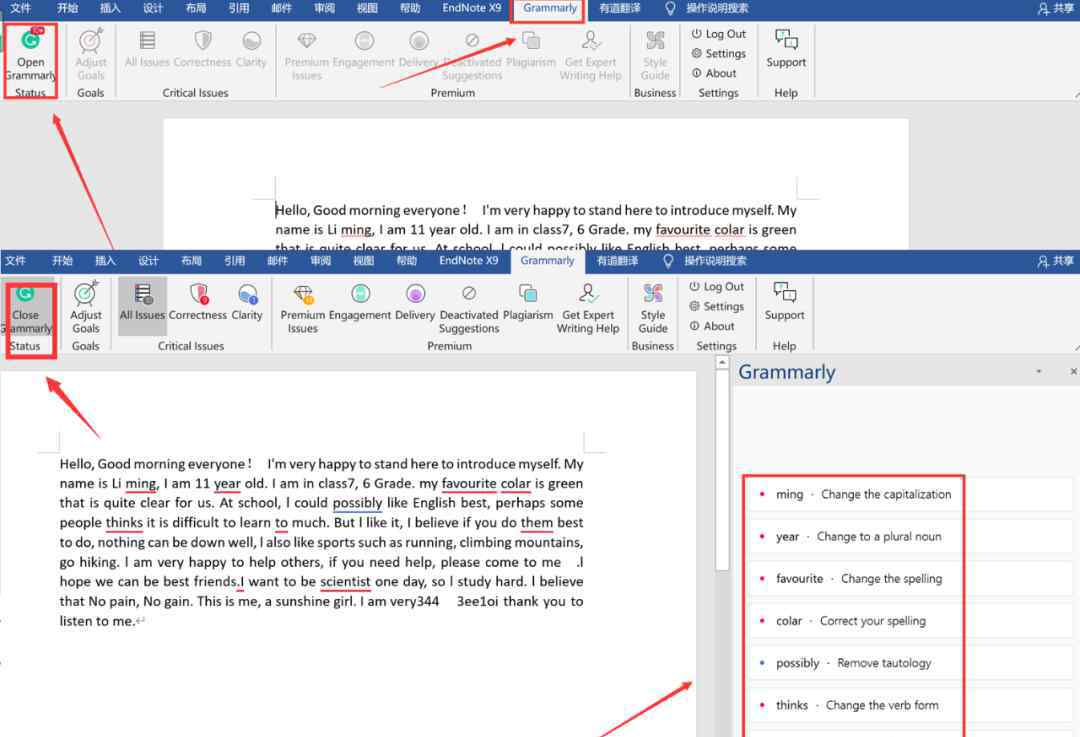Open the Grammarly panel options dropdown arrow
The width and height of the screenshot is (1080, 737).
[1039, 371]
